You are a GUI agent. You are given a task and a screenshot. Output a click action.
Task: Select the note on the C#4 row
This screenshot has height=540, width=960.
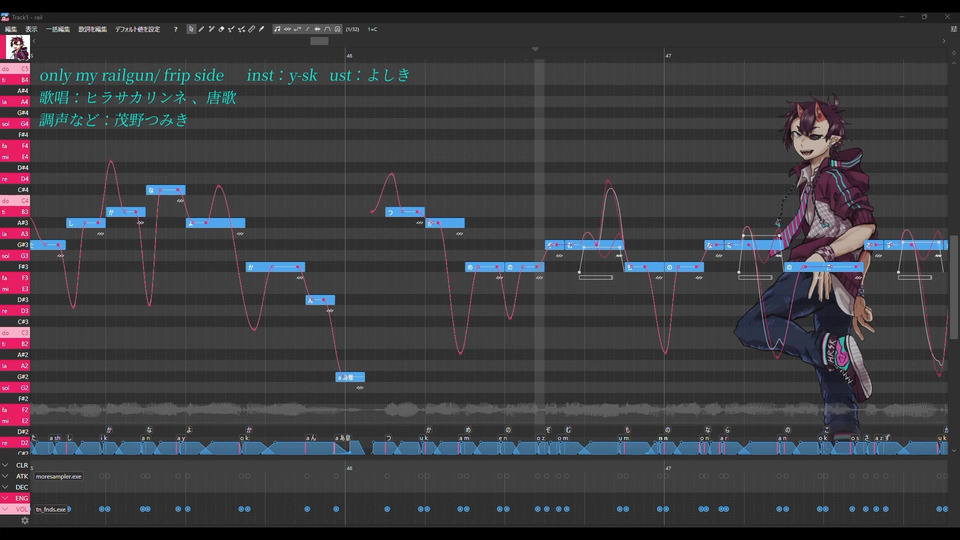click(x=165, y=190)
